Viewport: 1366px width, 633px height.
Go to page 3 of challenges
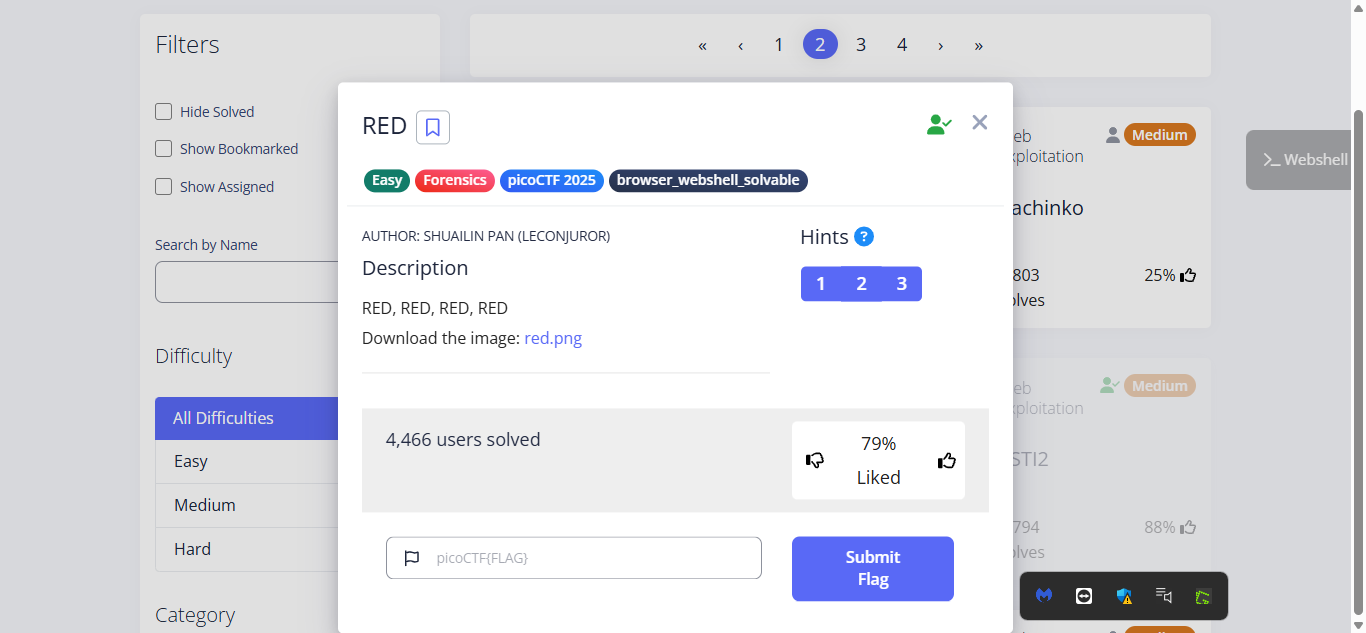tap(860, 45)
